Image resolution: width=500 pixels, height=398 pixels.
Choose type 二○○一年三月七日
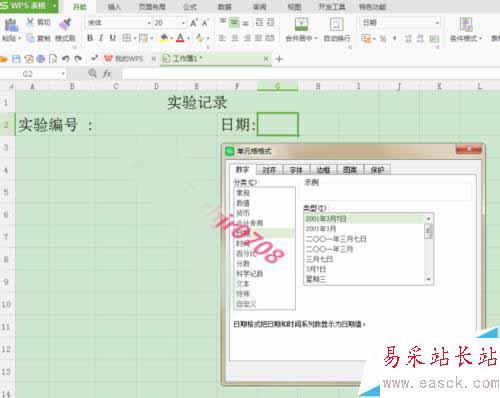pos(364,239)
